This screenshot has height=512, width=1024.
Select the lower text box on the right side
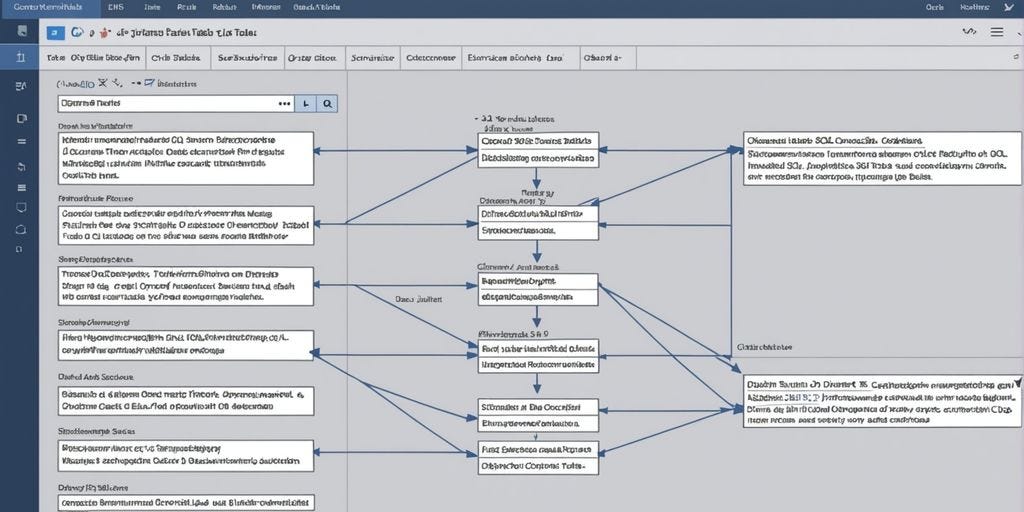882,401
